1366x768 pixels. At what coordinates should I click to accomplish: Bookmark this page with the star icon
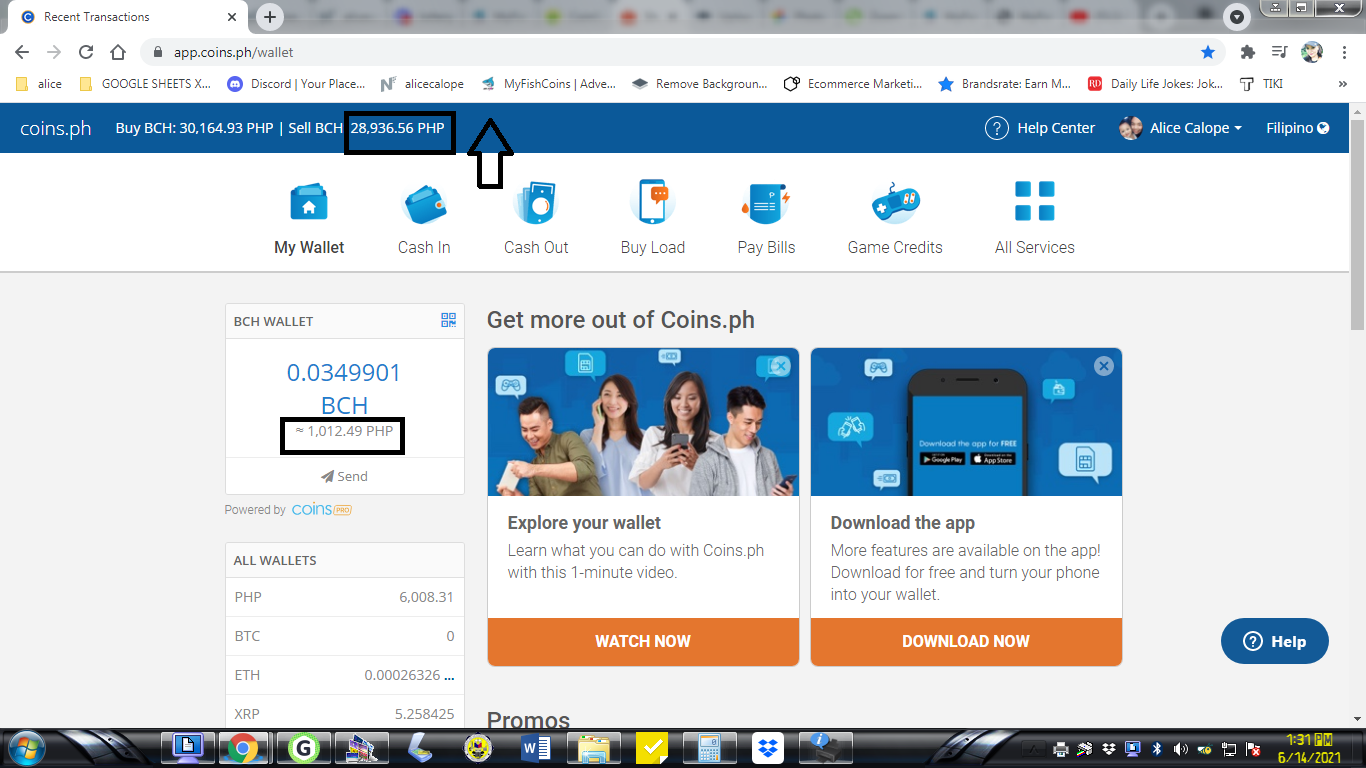click(x=1208, y=52)
